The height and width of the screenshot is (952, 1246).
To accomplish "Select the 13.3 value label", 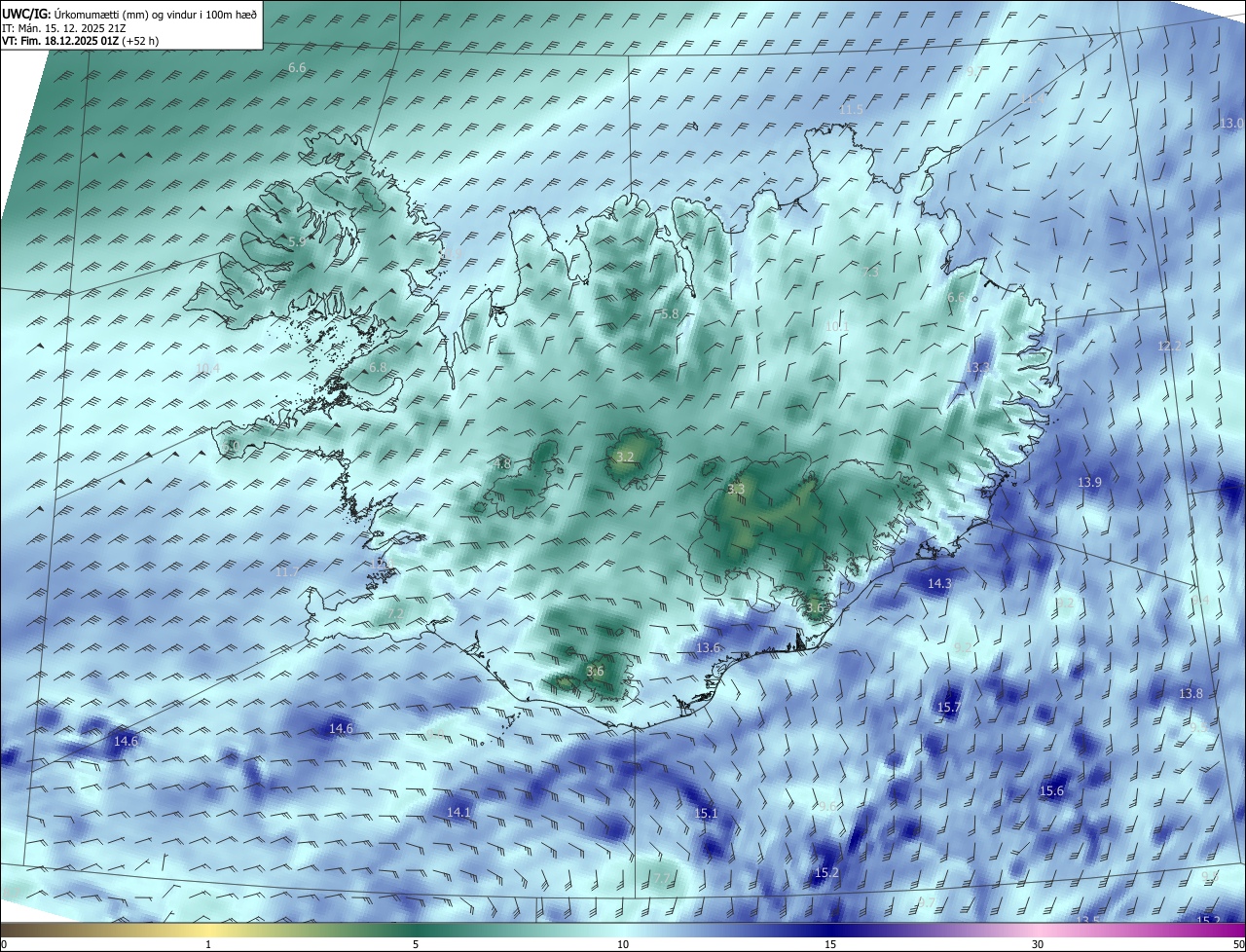I will coord(979,367).
